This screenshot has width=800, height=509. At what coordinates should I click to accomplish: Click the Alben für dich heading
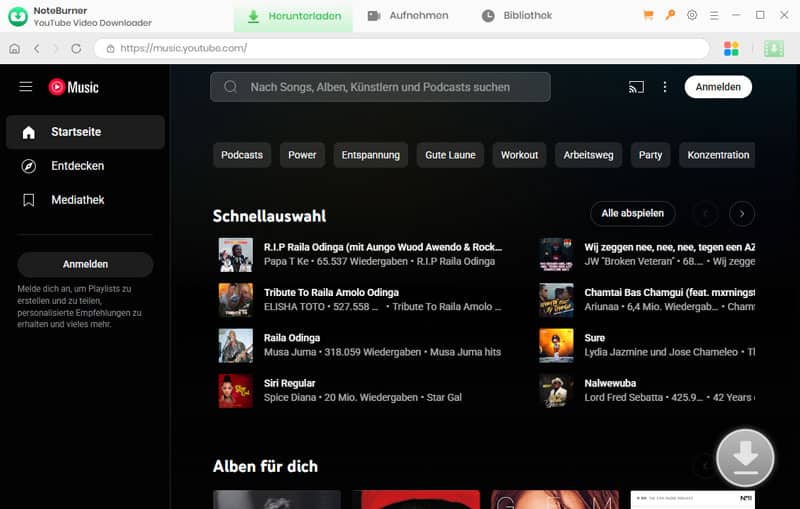[265, 467]
